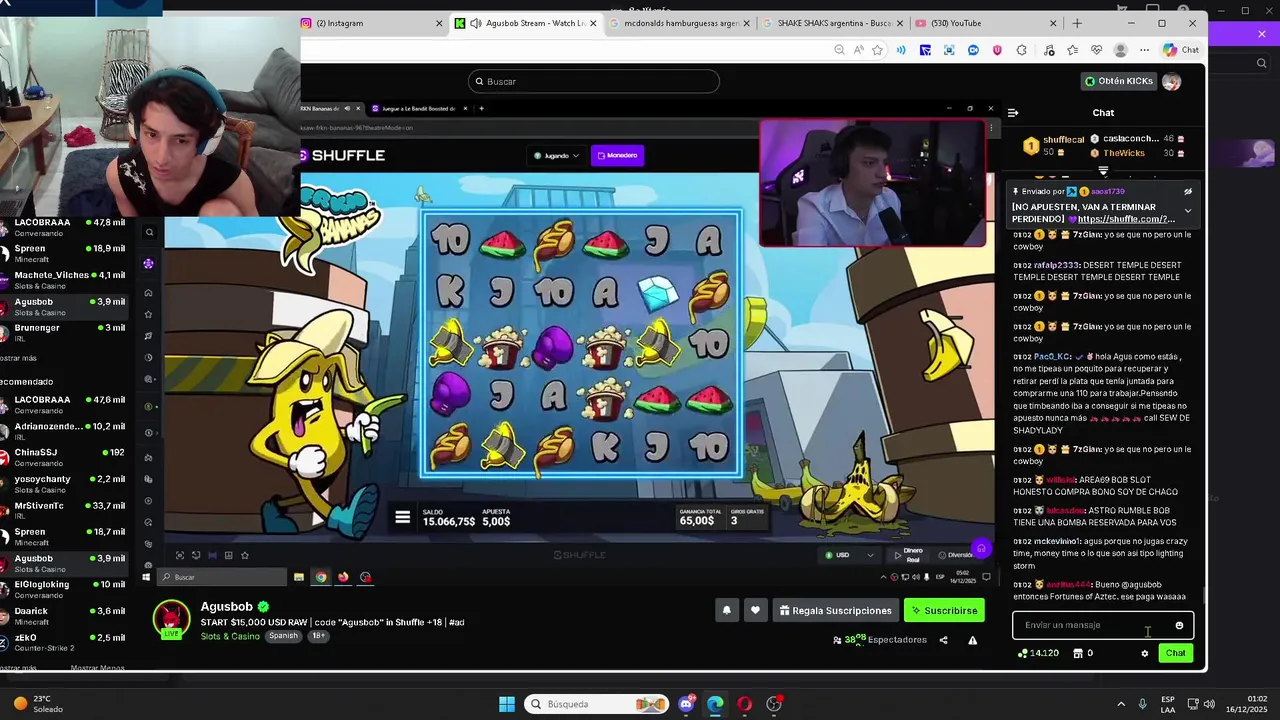Open USD currency dropdown in Shuffle
This screenshot has width=1280, height=720.
[x=849, y=555]
